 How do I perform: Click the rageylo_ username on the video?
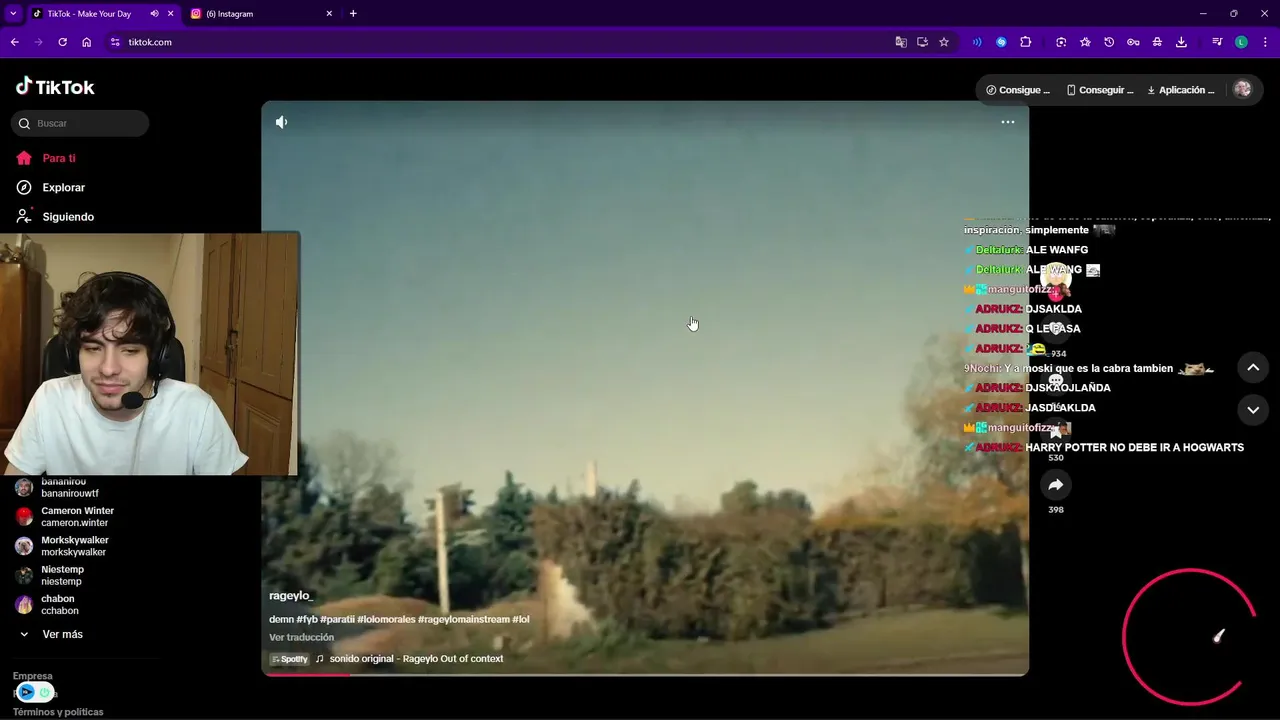(291, 595)
